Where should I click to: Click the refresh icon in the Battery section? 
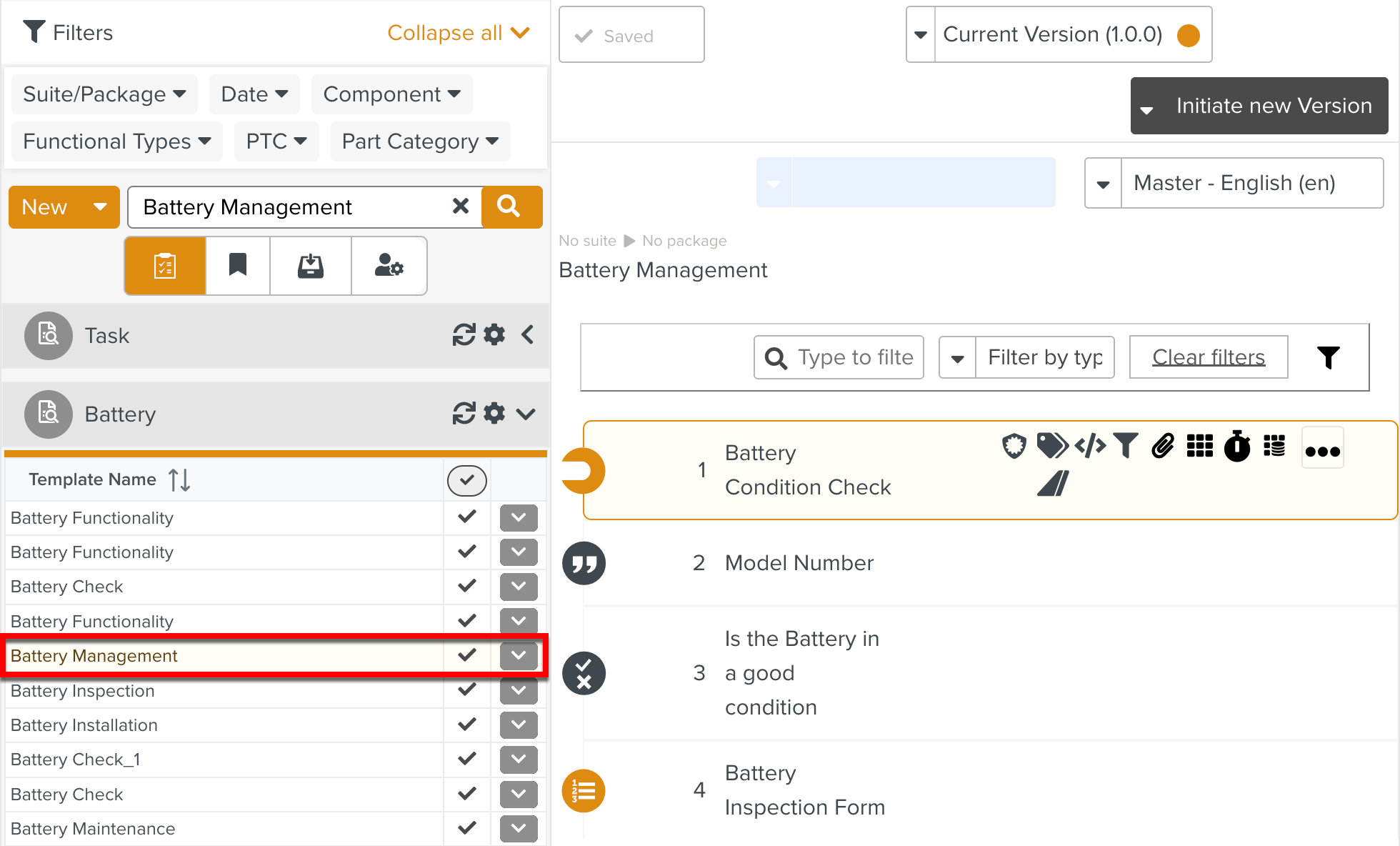point(464,414)
